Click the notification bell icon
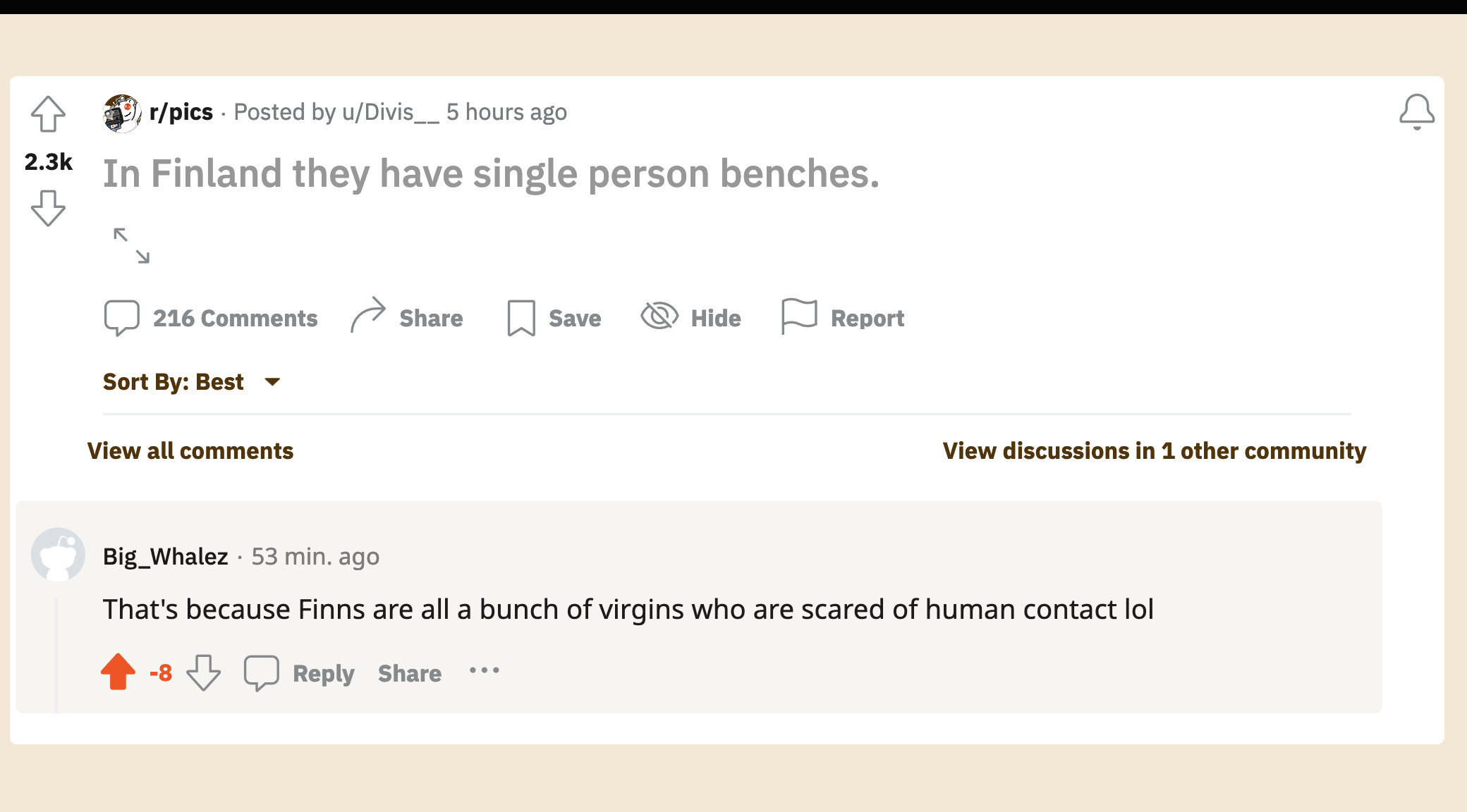 pos(1417,112)
